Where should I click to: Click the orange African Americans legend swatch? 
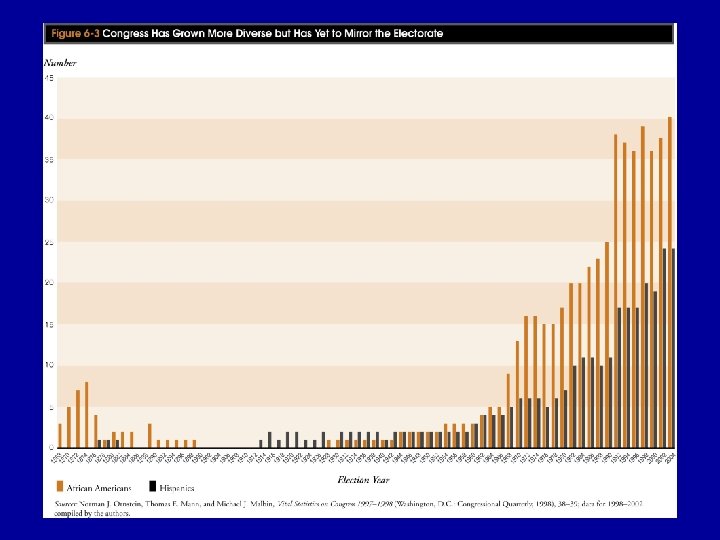[x=60, y=487]
